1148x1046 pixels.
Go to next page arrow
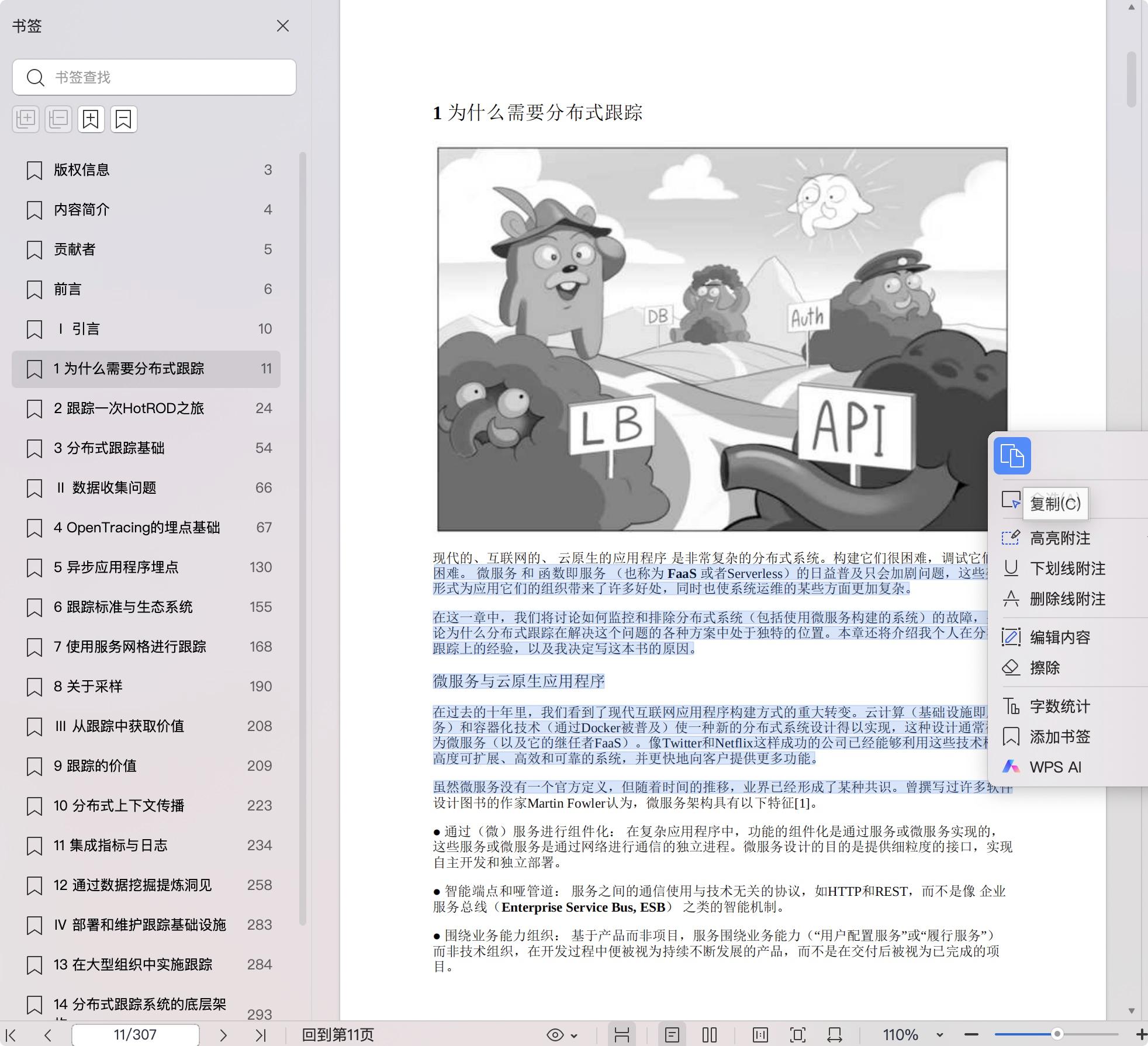coord(223,1035)
